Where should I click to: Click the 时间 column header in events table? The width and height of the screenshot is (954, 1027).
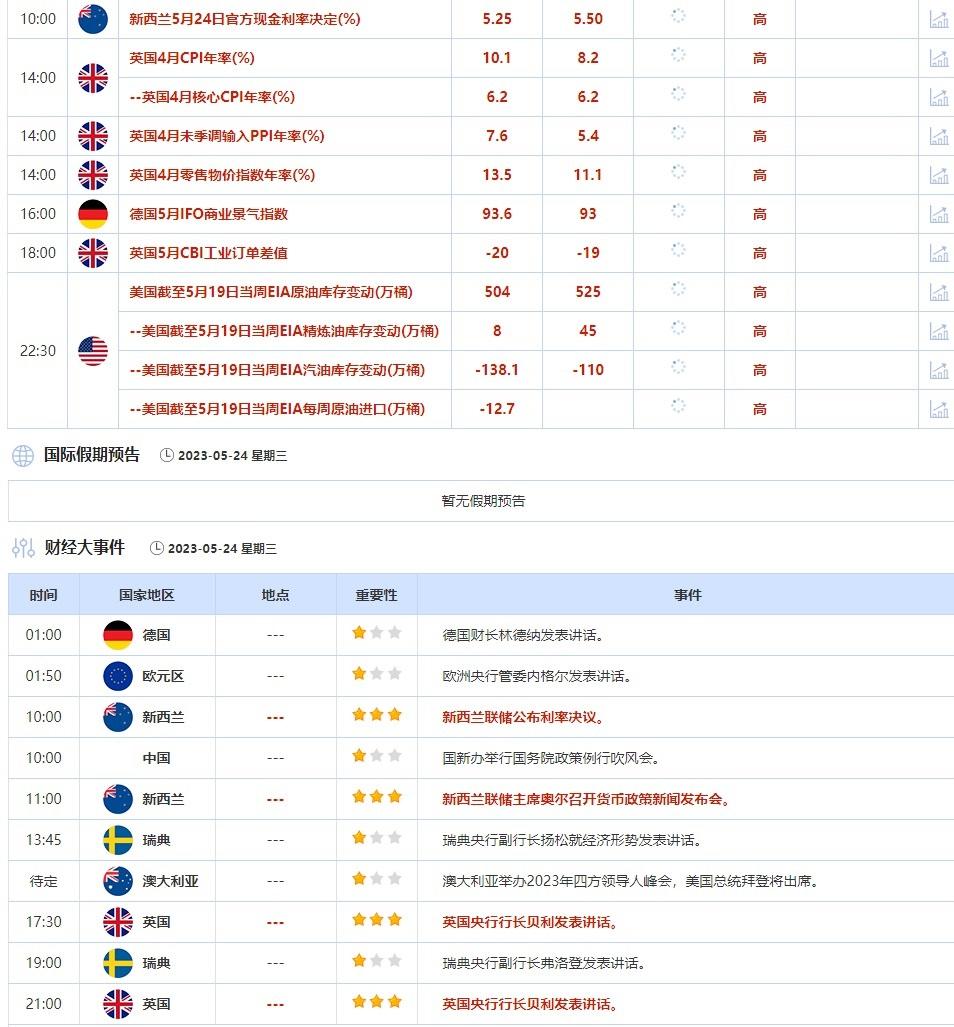(43, 595)
